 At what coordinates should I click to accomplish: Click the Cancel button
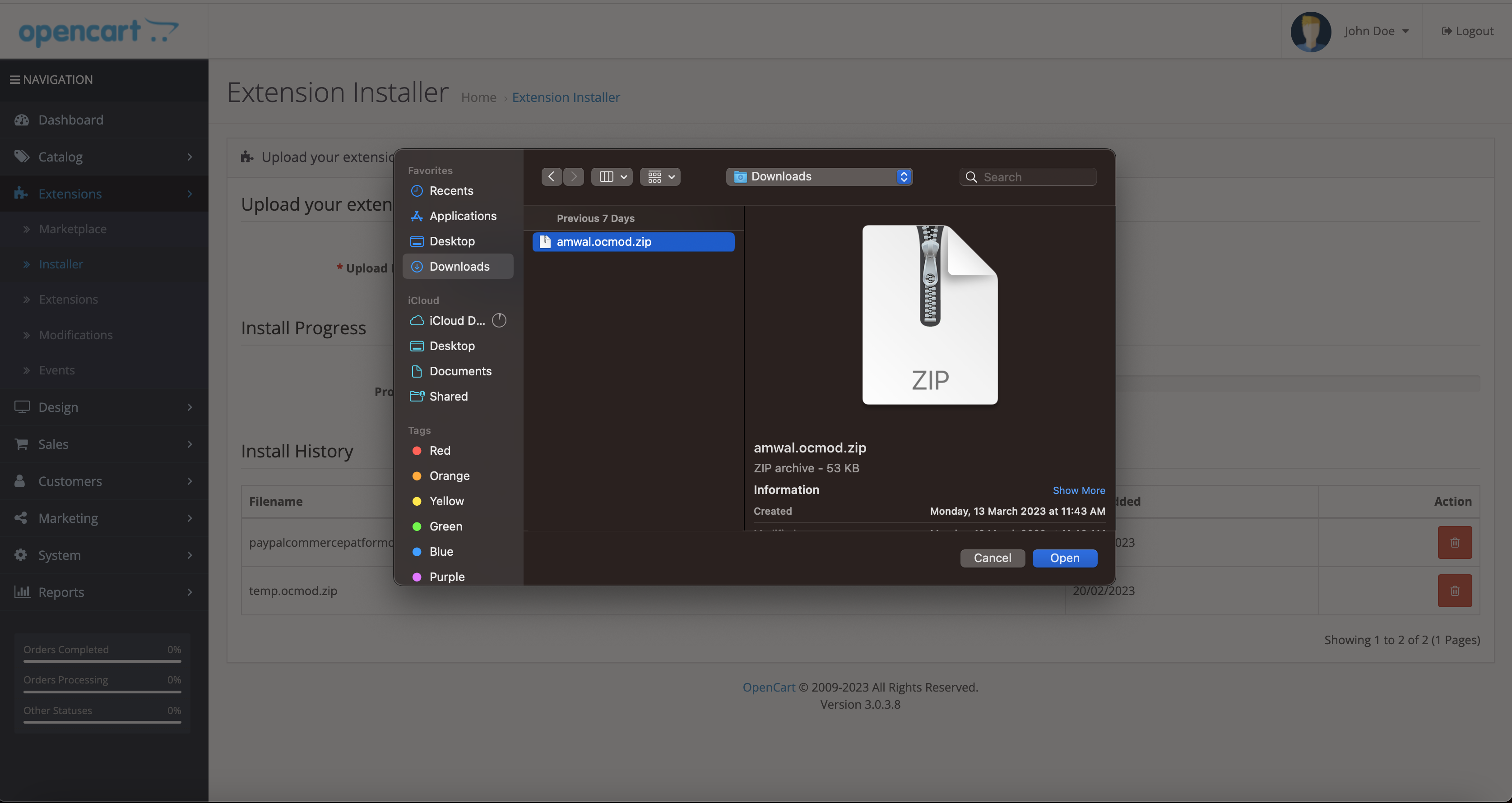pos(993,558)
